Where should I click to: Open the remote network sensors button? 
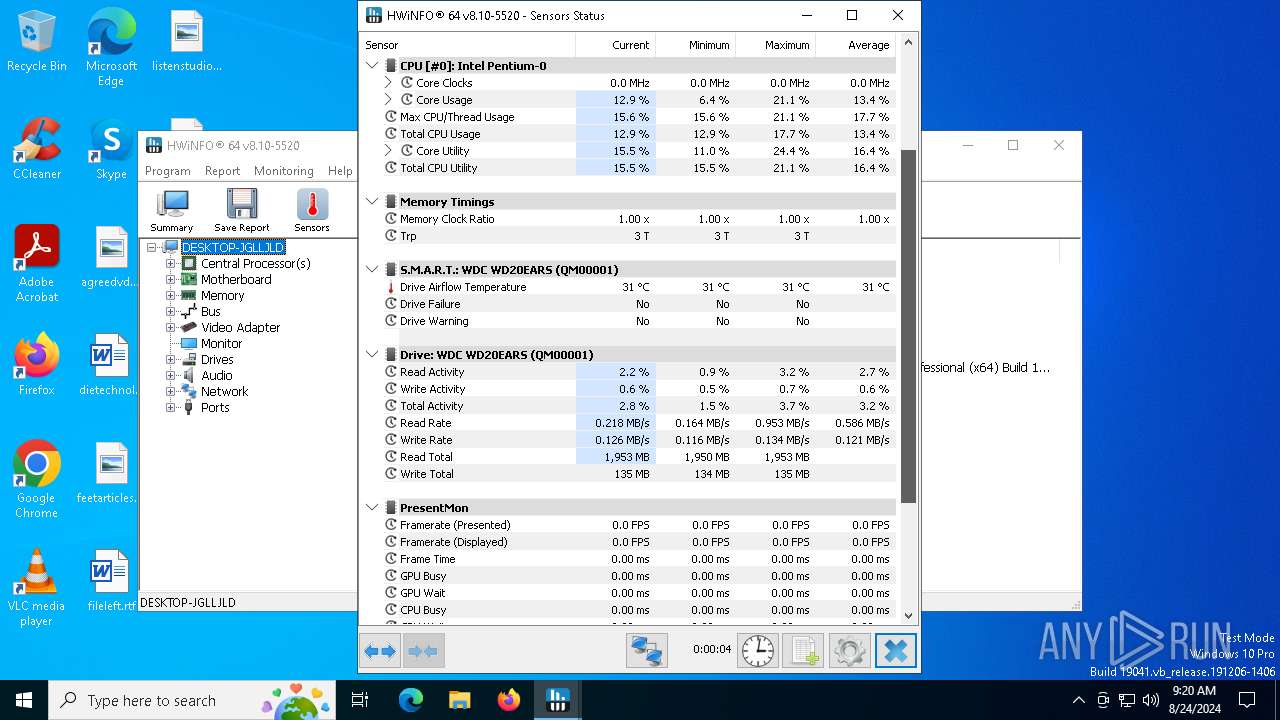pyautogui.click(x=647, y=651)
